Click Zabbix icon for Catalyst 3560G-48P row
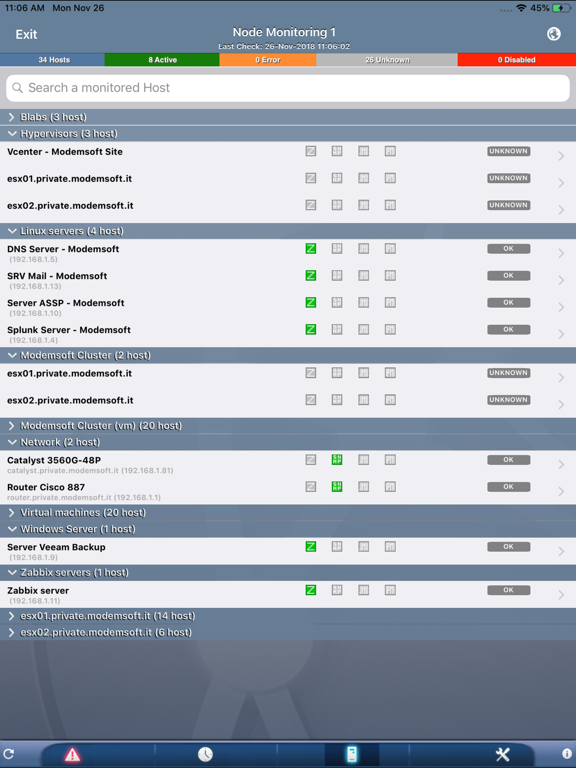The image size is (576, 768). pos(311,460)
